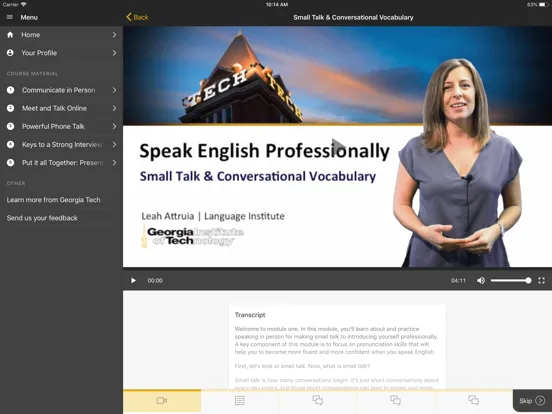Open the third discussion bubbles step
Image resolution: width=552 pixels, height=414 pixels.
pos(473,401)
